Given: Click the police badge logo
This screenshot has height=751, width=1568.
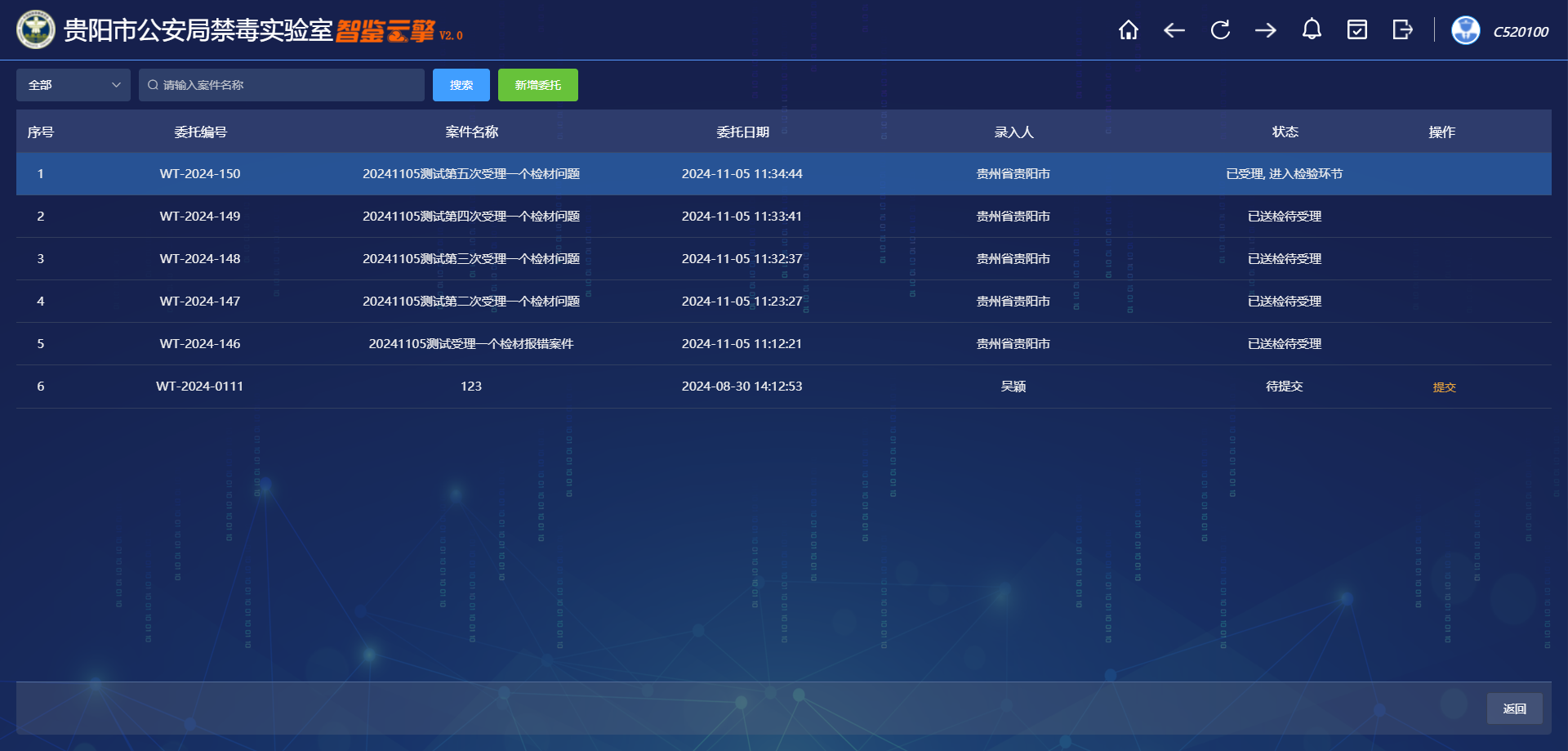Looking at the screenshot, I should [x=36, y=30].
